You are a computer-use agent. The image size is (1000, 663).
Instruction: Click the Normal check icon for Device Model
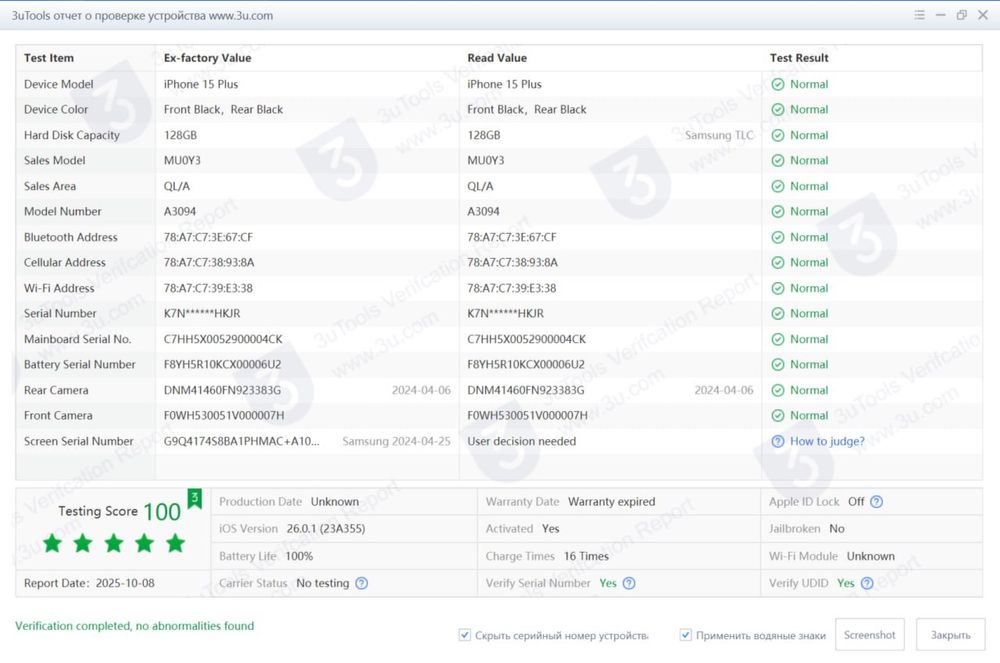click(x=777, y=84)
